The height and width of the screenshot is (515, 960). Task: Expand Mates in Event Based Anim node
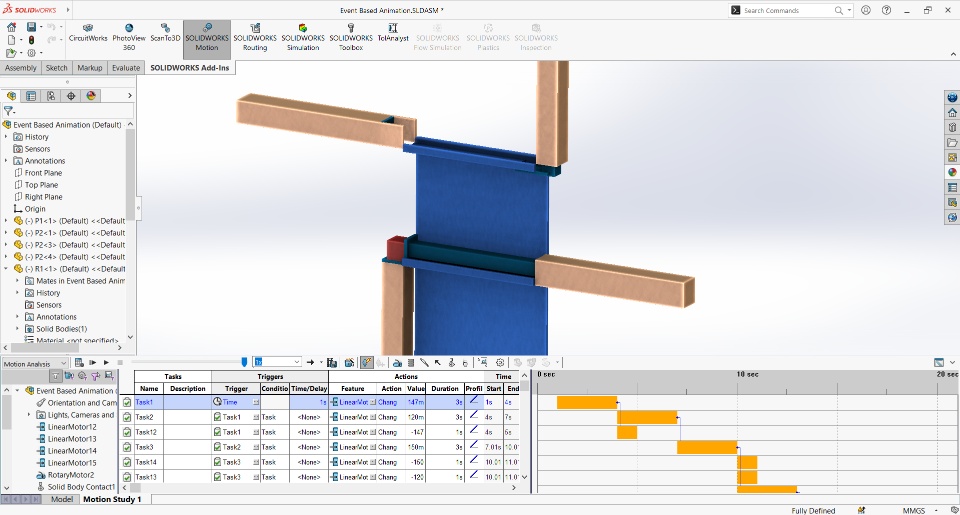pos(18,281)
